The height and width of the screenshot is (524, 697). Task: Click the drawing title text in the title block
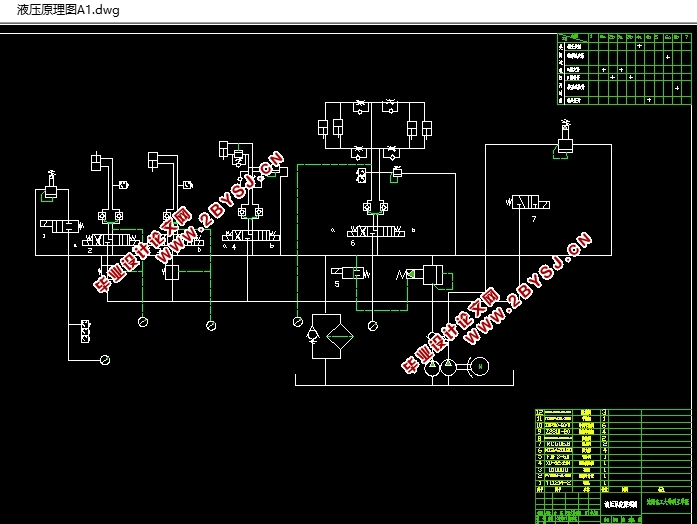[621, 504]
